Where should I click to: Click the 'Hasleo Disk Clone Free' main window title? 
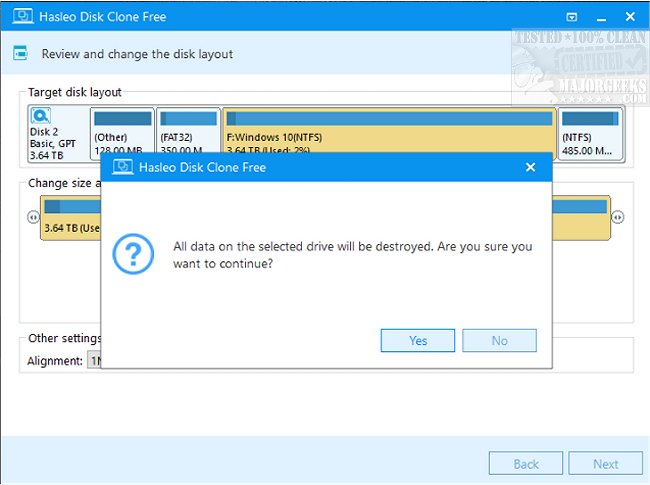(103, 17)
